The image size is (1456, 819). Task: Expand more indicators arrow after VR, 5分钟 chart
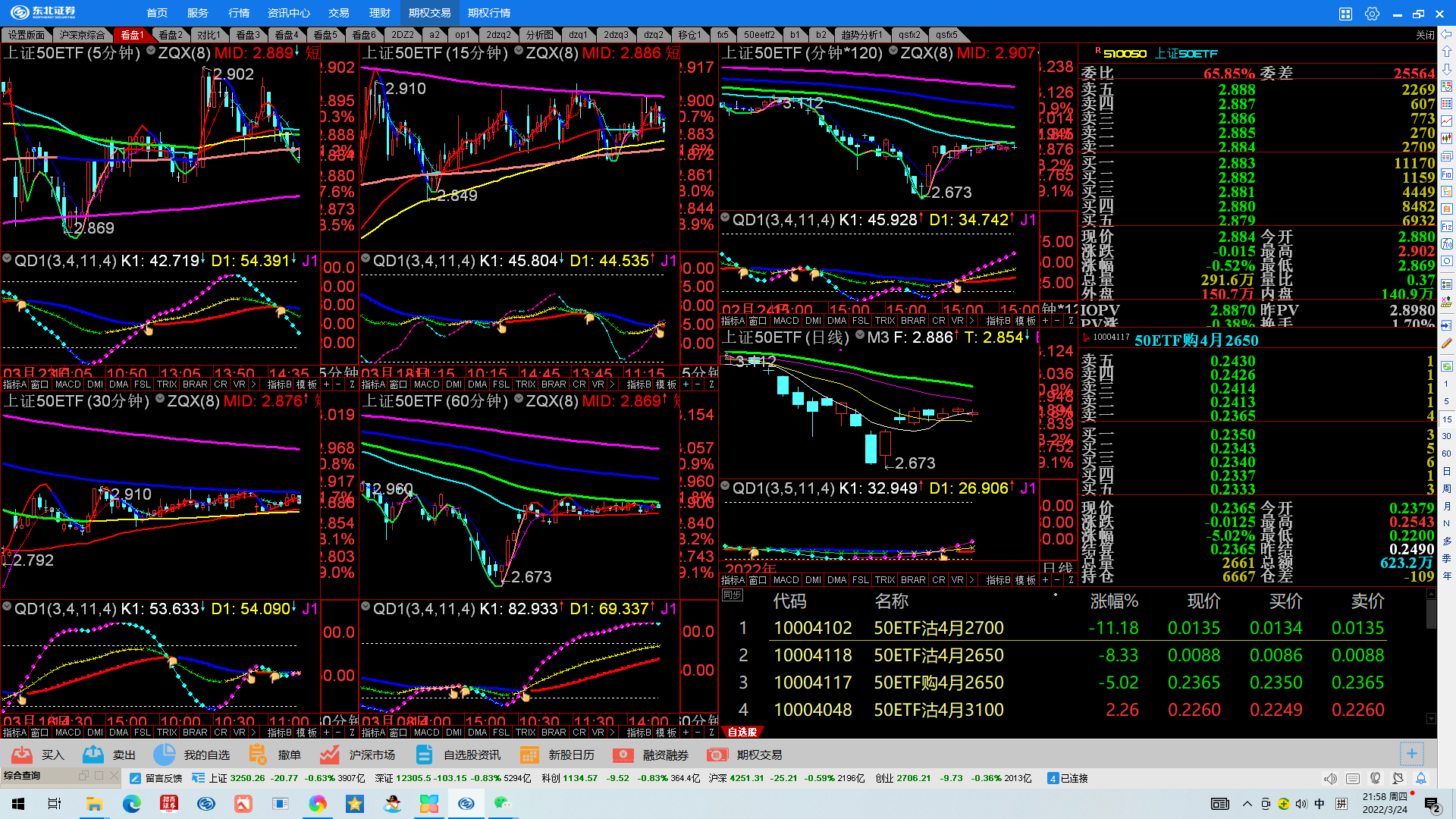pyautogui.click(x=253, y=384)
